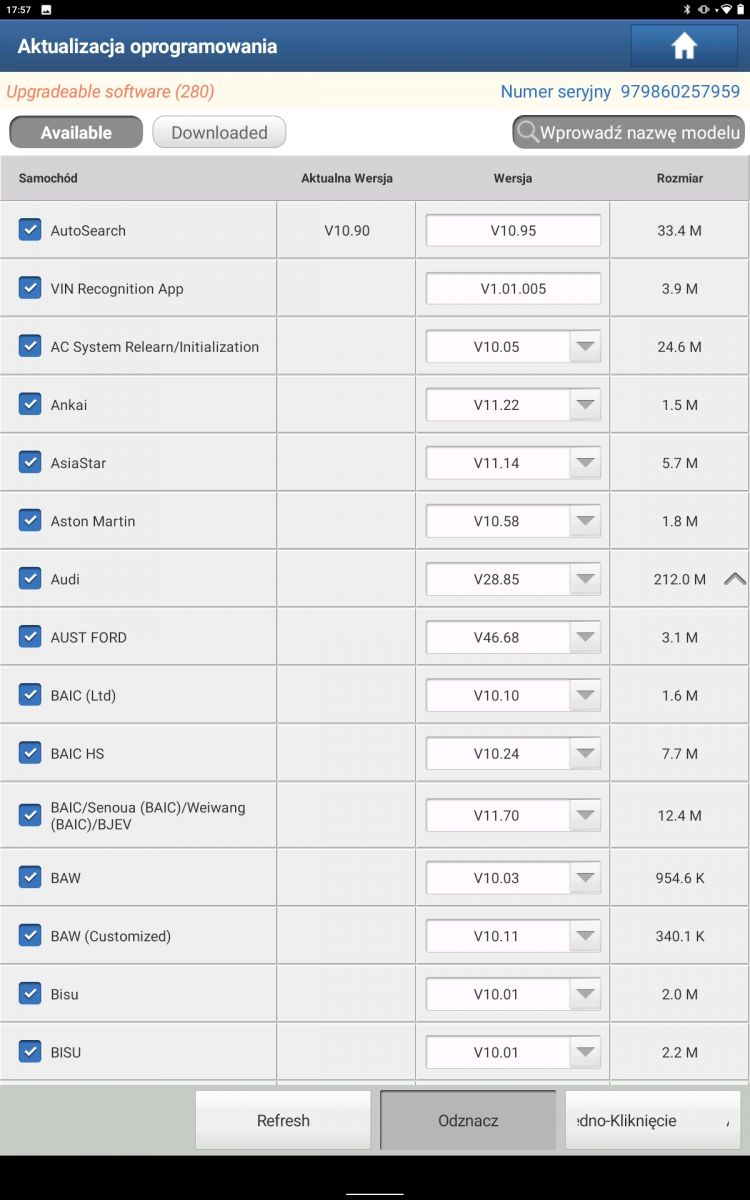Open the BAW V10.03 version dropdown
Viewport: 750px width, 1200px height.
[x=513, y=878]
